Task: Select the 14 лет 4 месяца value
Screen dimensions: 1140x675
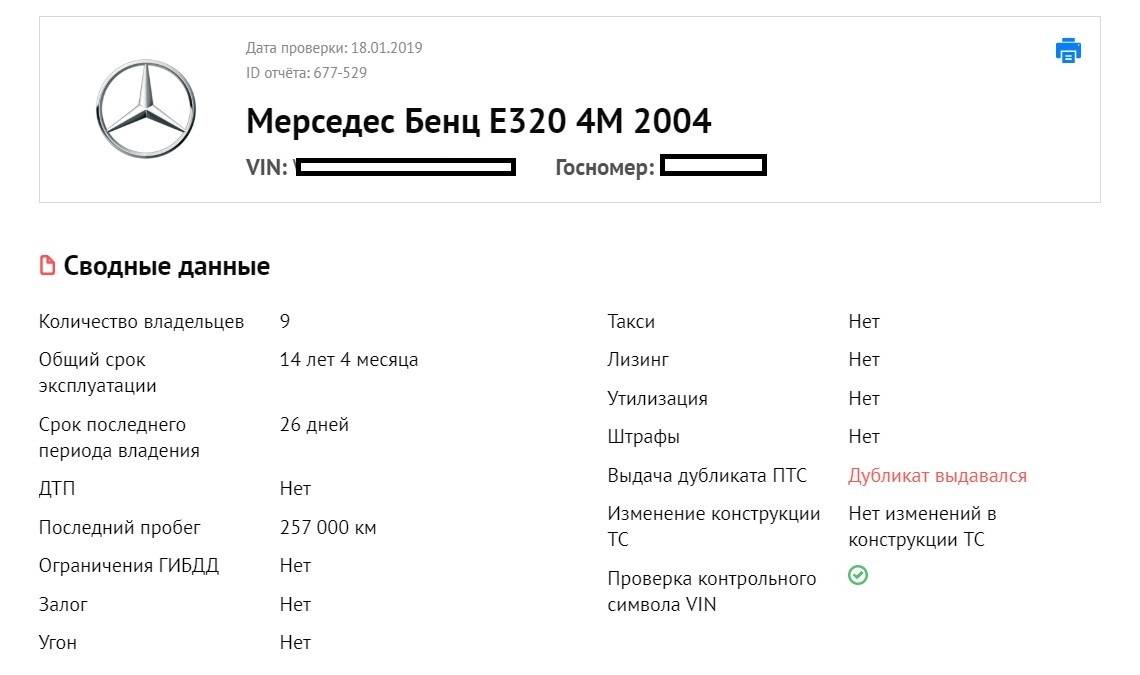Action: (x=349, y=360)
